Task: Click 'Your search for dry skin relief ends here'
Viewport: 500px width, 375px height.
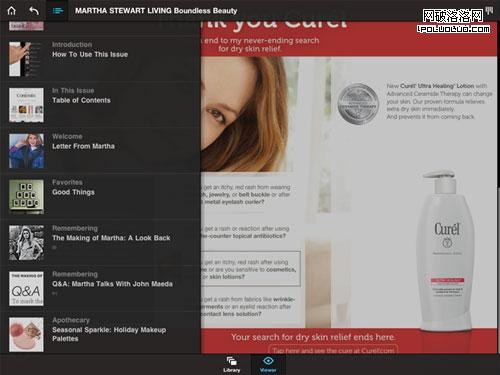Action: (313, 337)
